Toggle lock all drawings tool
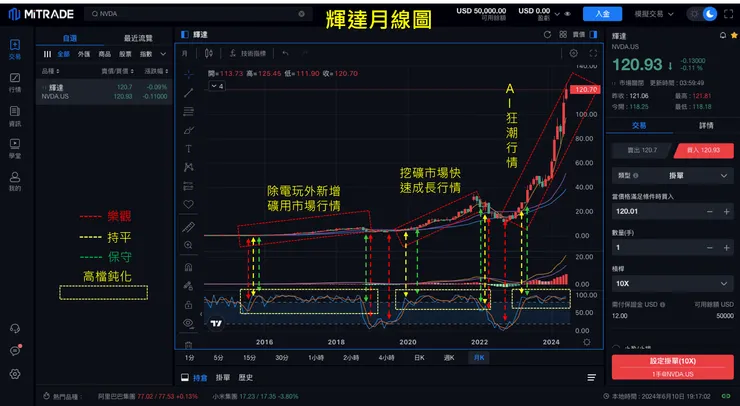 tap(188, 304)
